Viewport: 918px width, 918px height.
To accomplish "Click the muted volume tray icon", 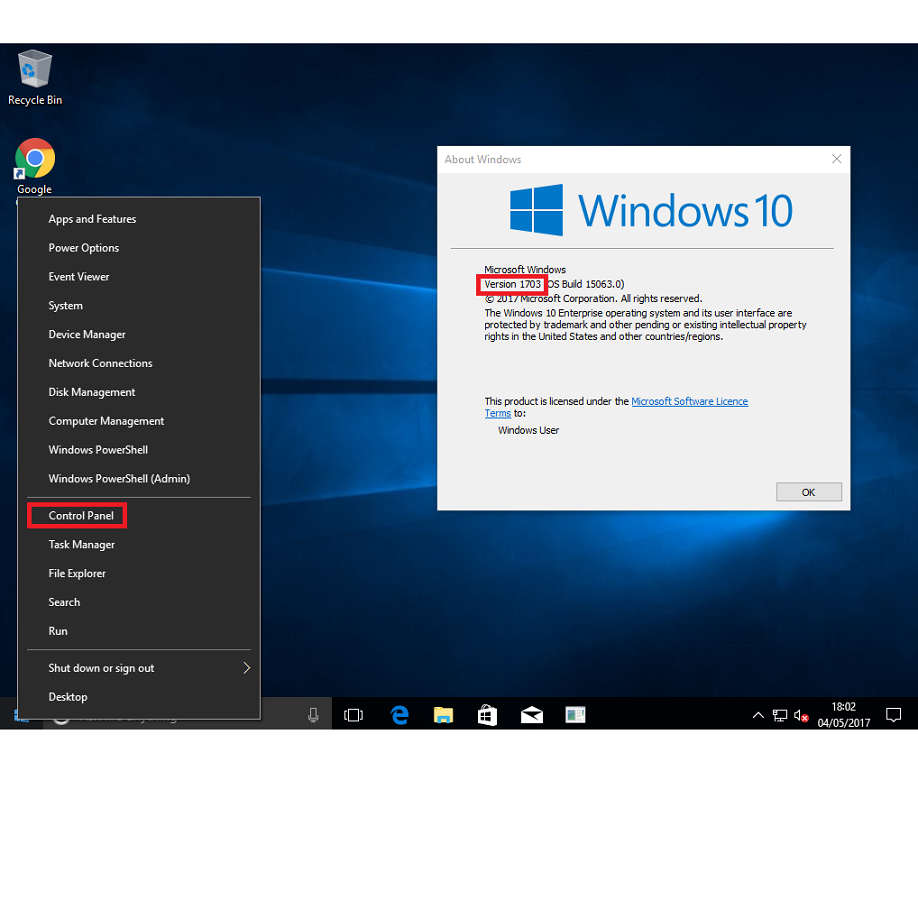I will click(801, 716).
